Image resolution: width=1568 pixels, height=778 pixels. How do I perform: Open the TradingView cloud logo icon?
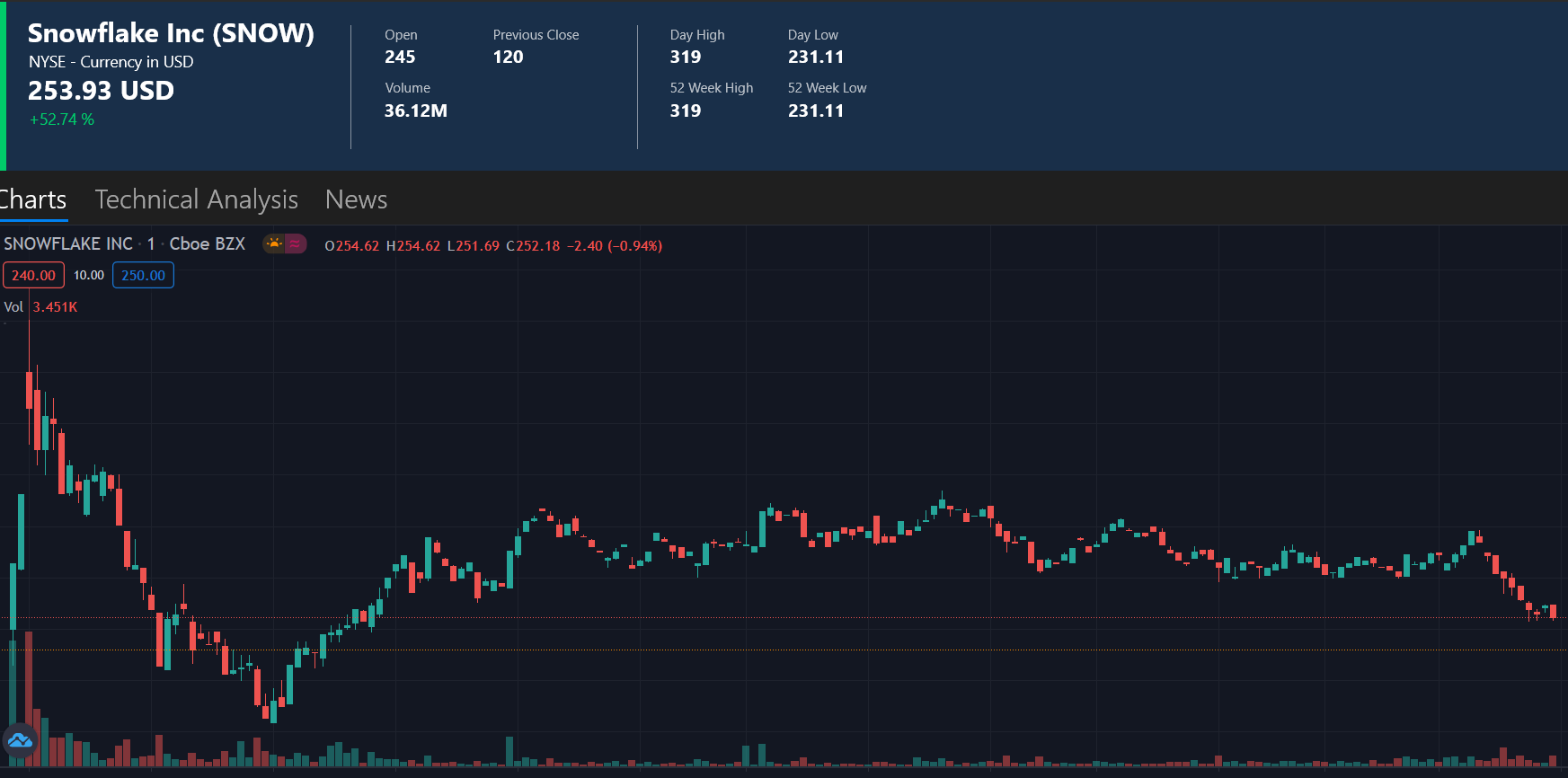click(20, 740)
